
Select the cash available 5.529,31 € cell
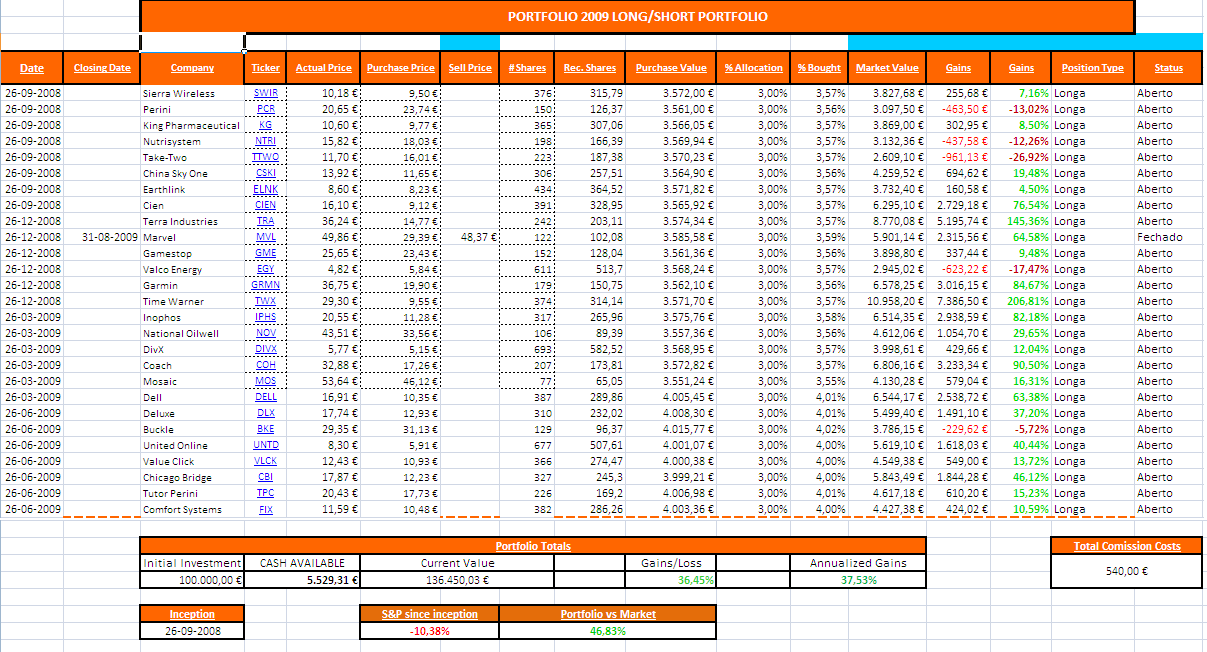coord(303,580)
